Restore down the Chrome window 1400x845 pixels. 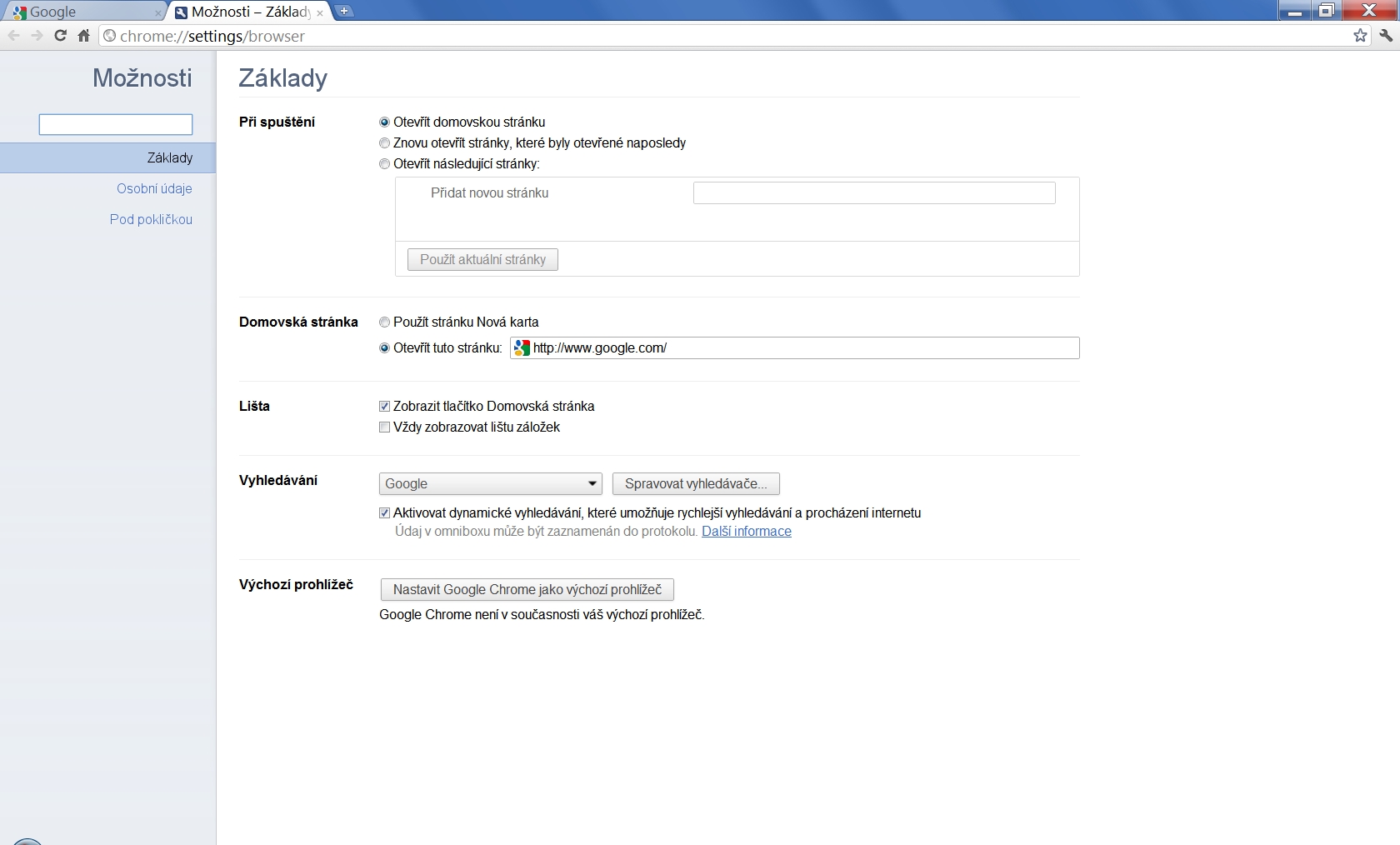click(1325, 11)
